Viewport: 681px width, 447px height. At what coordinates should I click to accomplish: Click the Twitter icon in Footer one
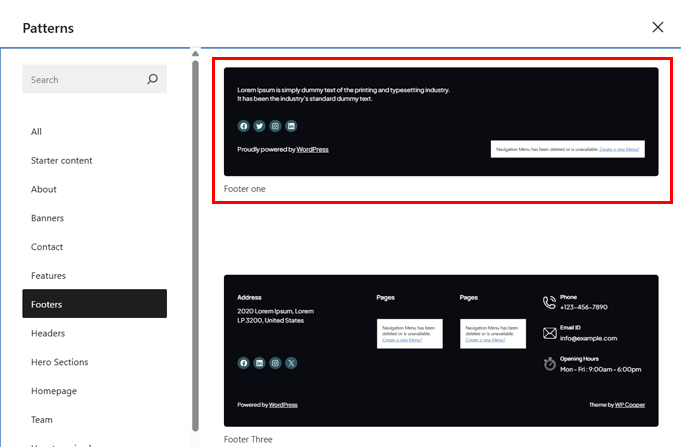click(x=259, y=126)
